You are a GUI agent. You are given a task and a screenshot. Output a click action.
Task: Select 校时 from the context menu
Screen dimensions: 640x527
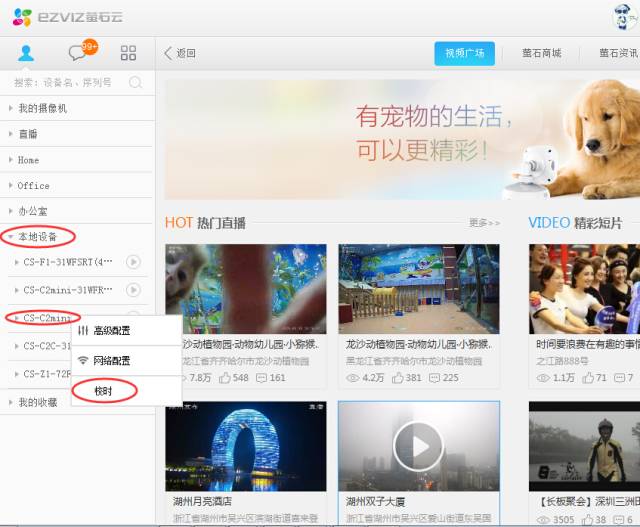tap(103, 391)
